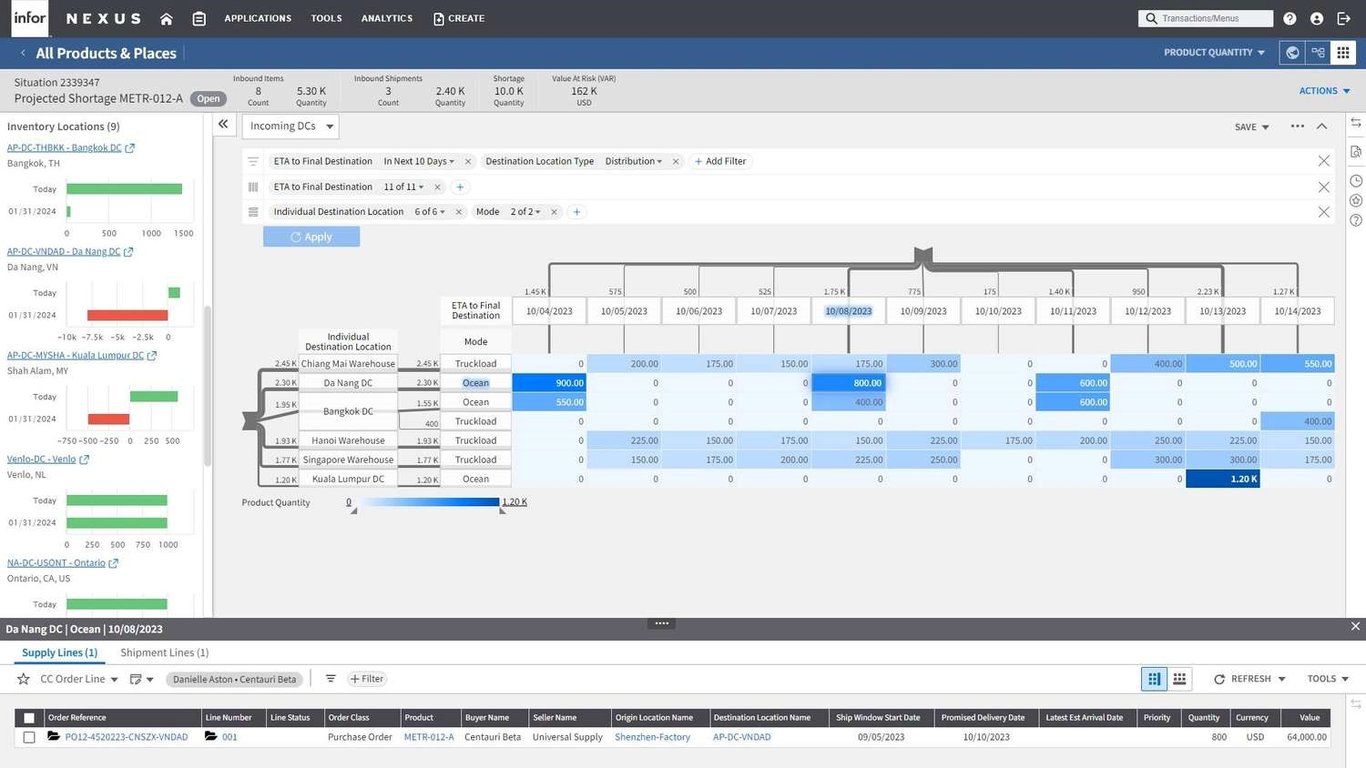
Task: Click the filter funnel icon near CC Order Line
Action: tap(330, 678)
